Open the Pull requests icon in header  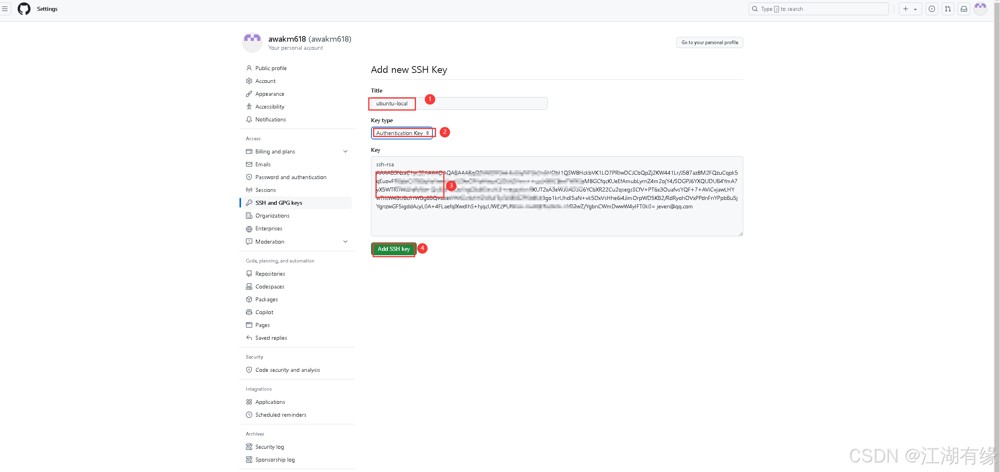948,9
